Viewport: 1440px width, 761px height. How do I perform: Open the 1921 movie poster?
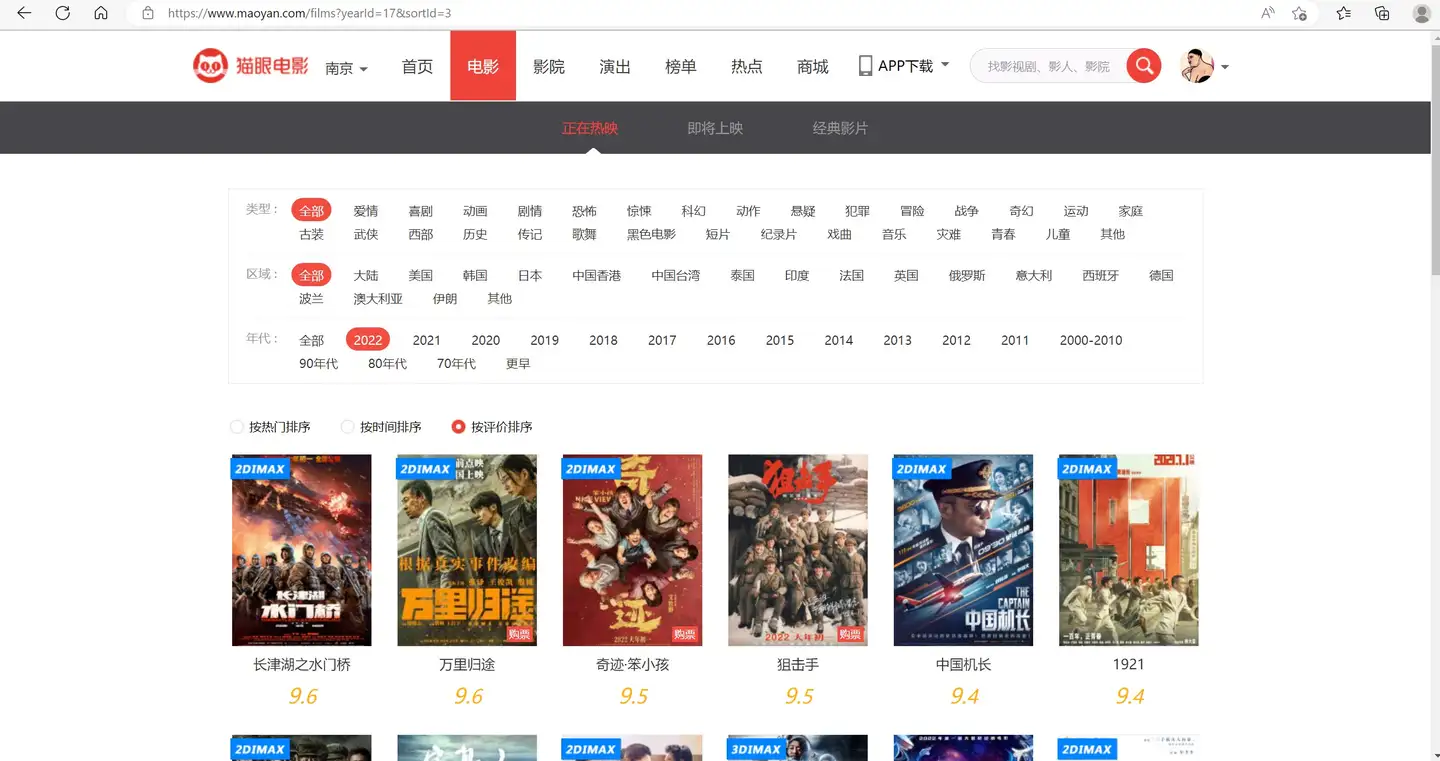[1129, 550]
